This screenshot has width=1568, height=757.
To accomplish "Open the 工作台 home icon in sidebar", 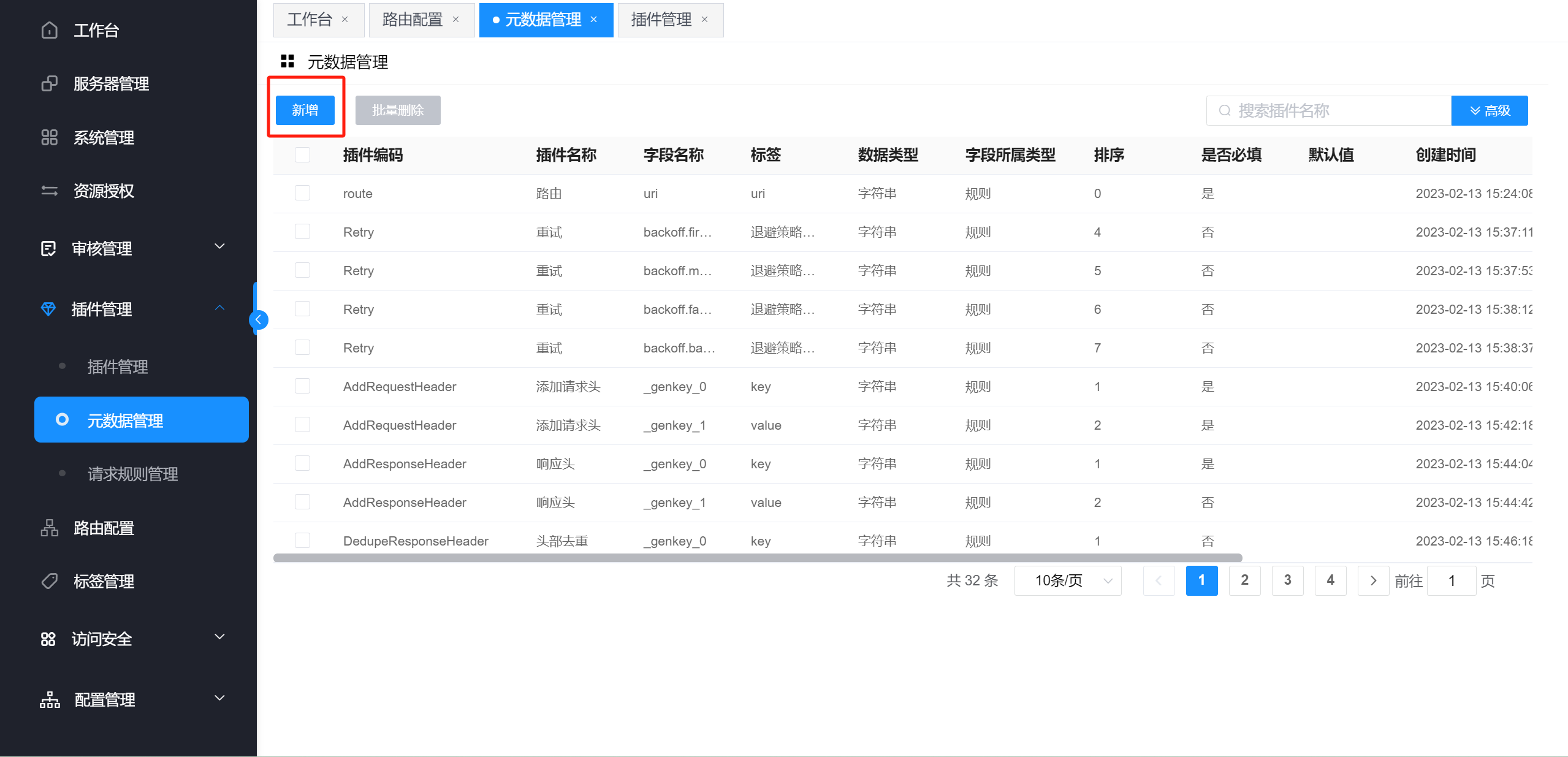I will tap(50, 30).
